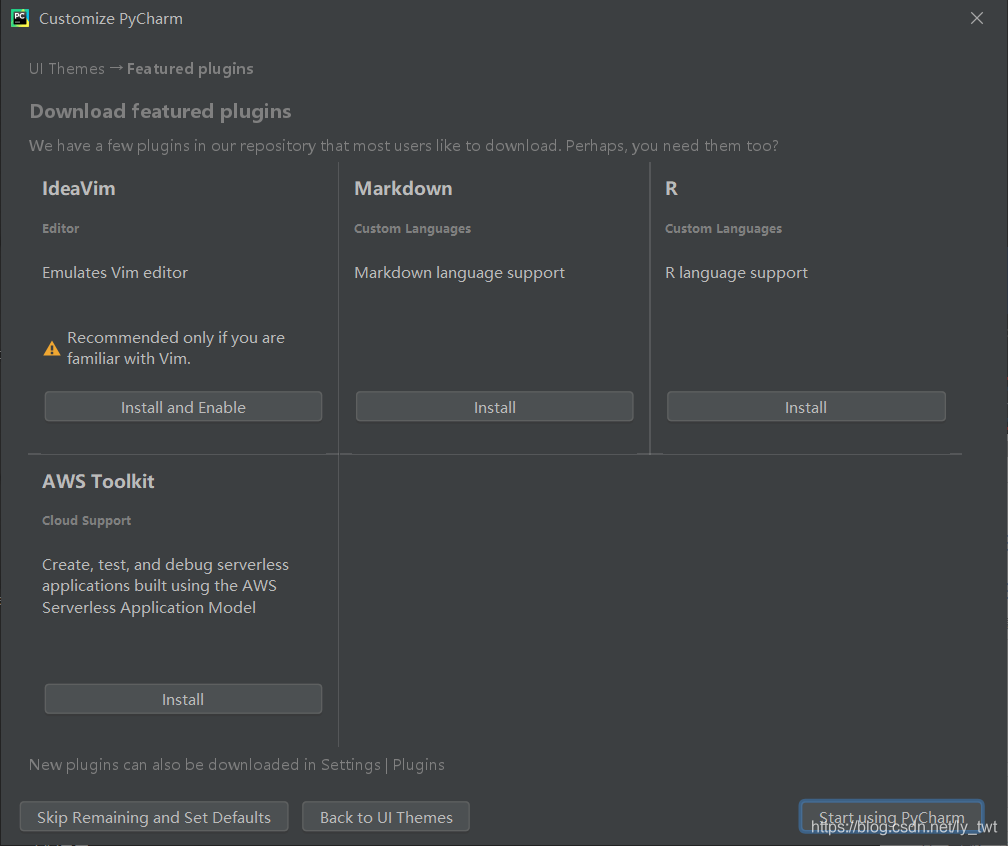Viewport: 1008px width, 846px height.
Task: Click the Settings | Plugins hint text
Action: (237, 765)
